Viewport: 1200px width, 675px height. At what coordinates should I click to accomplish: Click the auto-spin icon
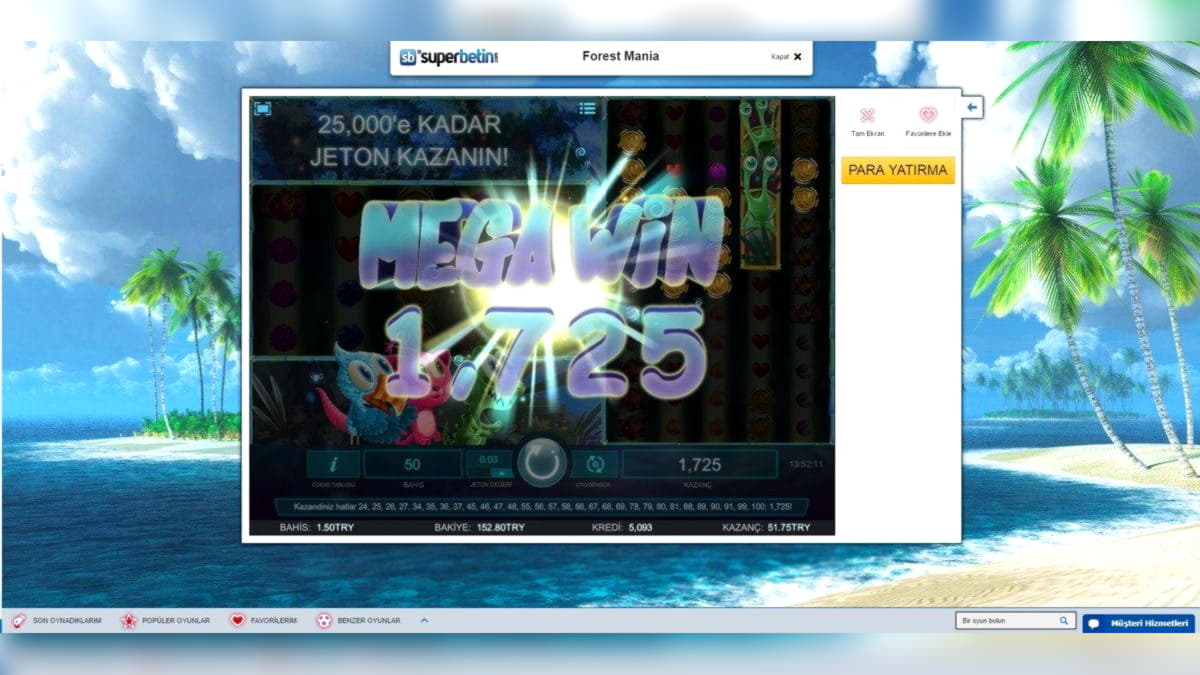[x=595, y=464]
